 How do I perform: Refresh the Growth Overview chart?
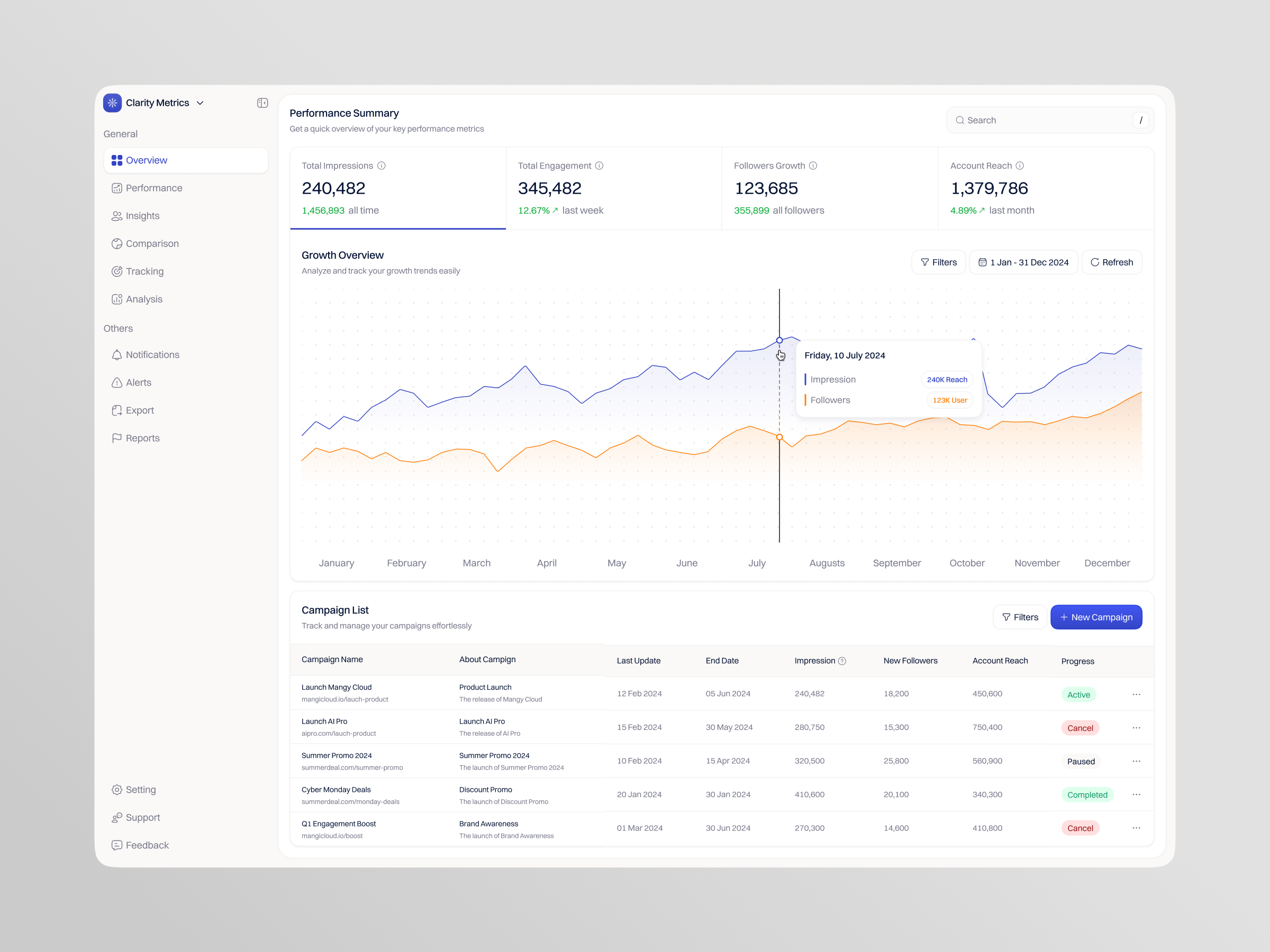(1112, 262)
